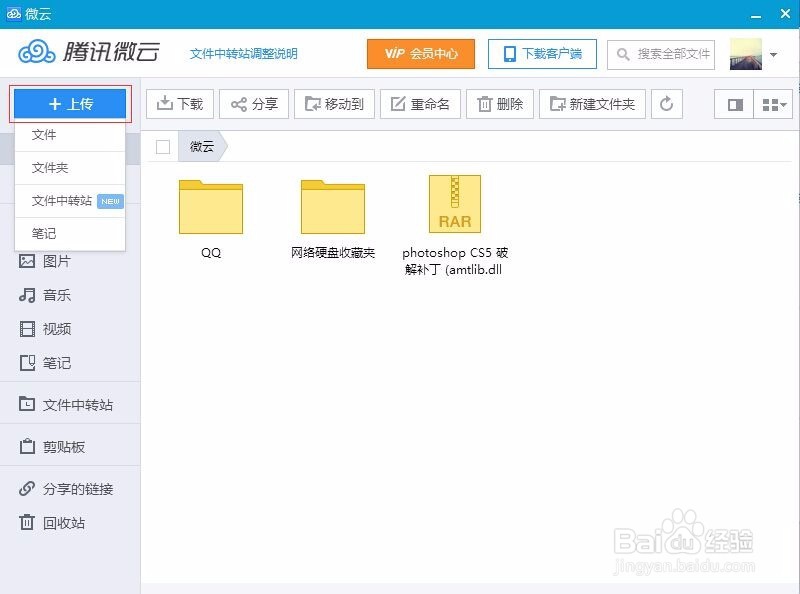Tick the select-all checkbox beside 微云 breadcrumb
The width and height of the screenshot is (800, 594).
point(163,147)
